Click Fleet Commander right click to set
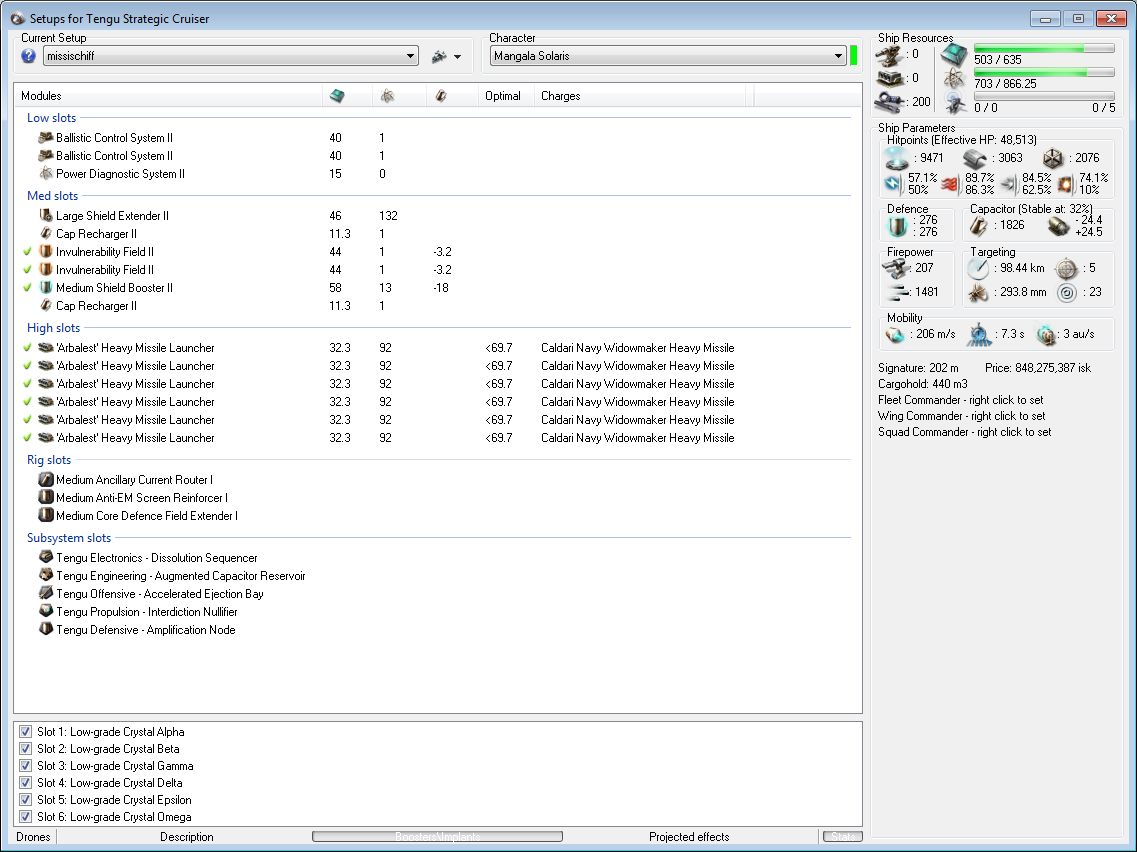The height and width of the screenshot is (852, 1137). tap(960, 400)
